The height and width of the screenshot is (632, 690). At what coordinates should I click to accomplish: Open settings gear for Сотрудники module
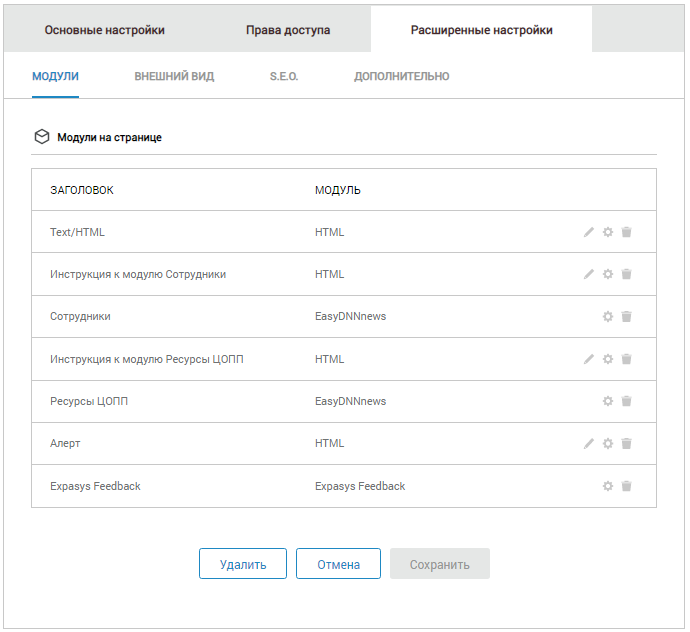[x=607, y=317]
